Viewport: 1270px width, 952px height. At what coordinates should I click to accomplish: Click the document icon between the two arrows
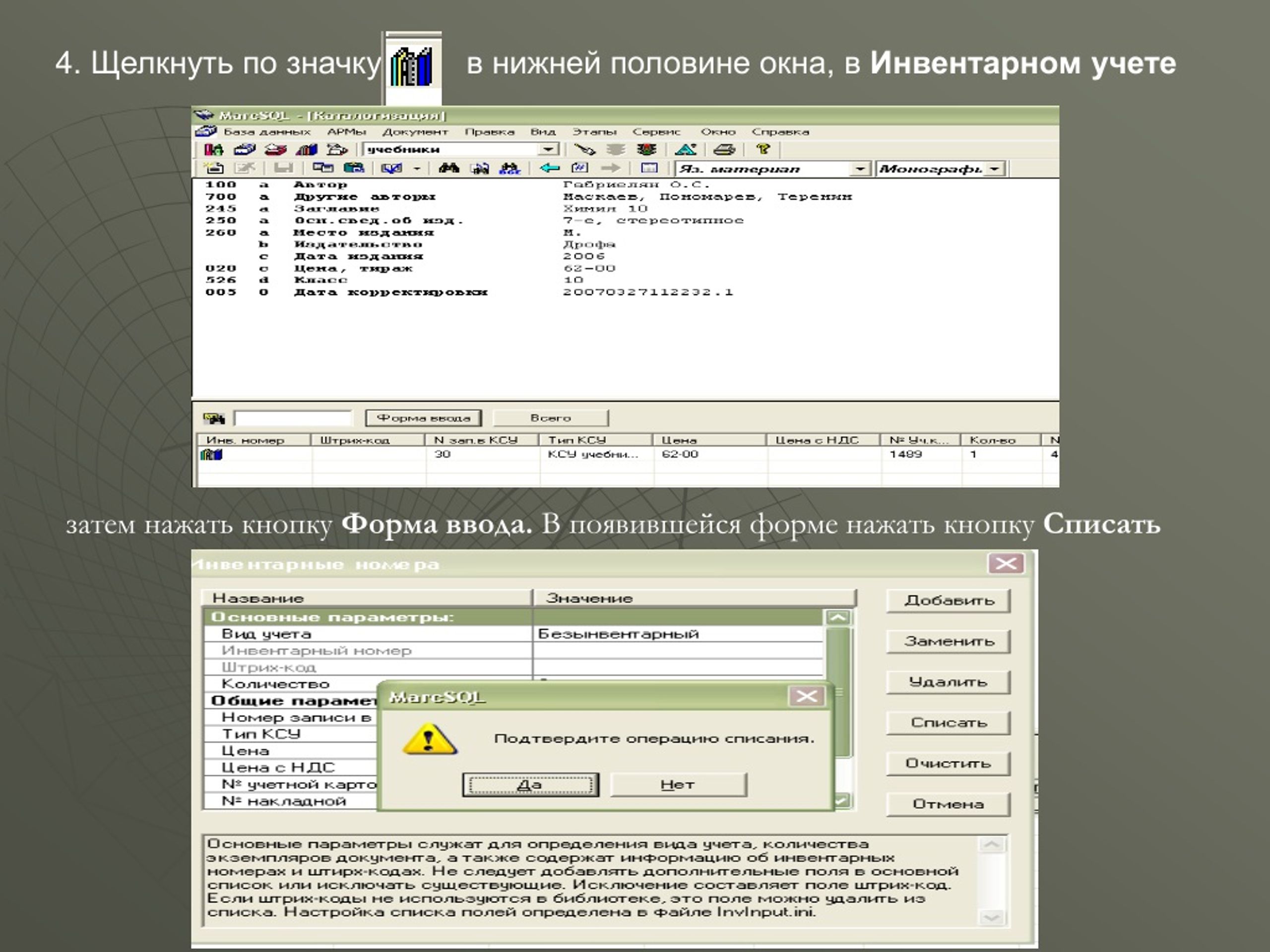pos(580,168)
